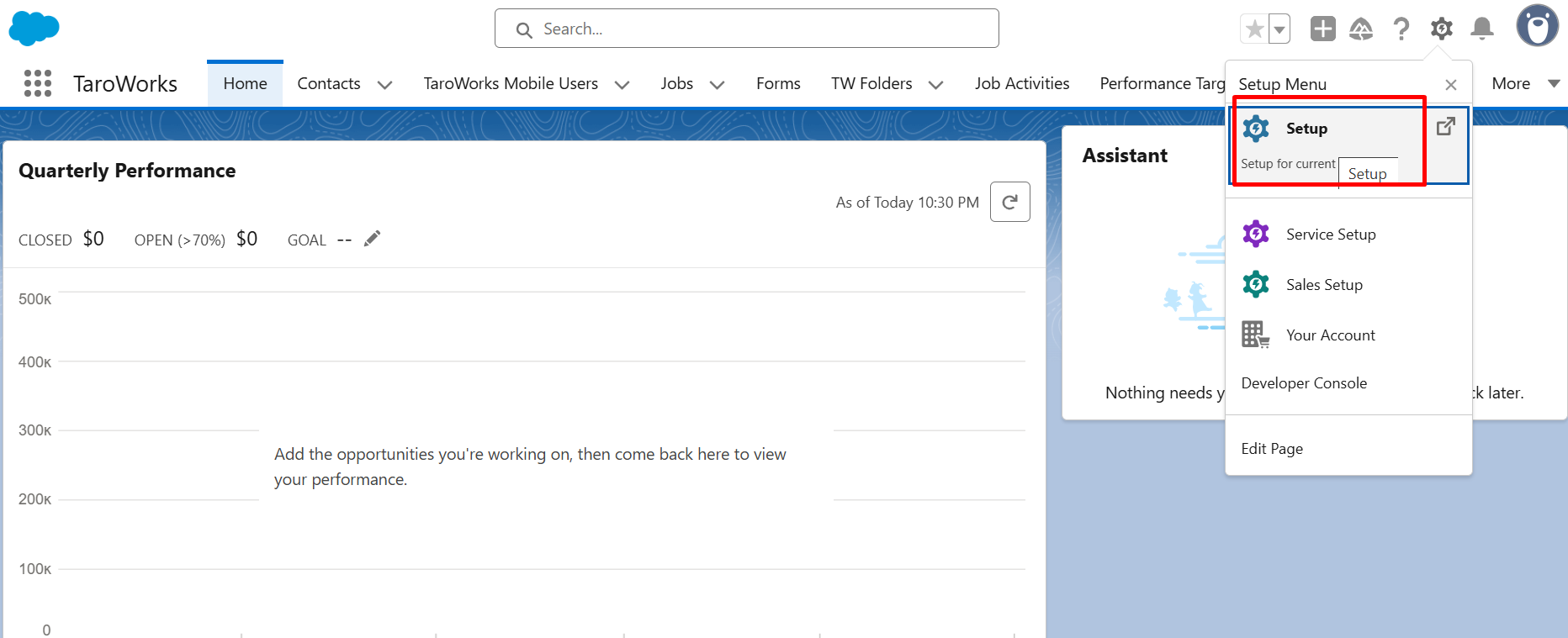Click the Setup Menu title
The width and height of the screenshot is (1568, 638).
[x=1283, y=84]
